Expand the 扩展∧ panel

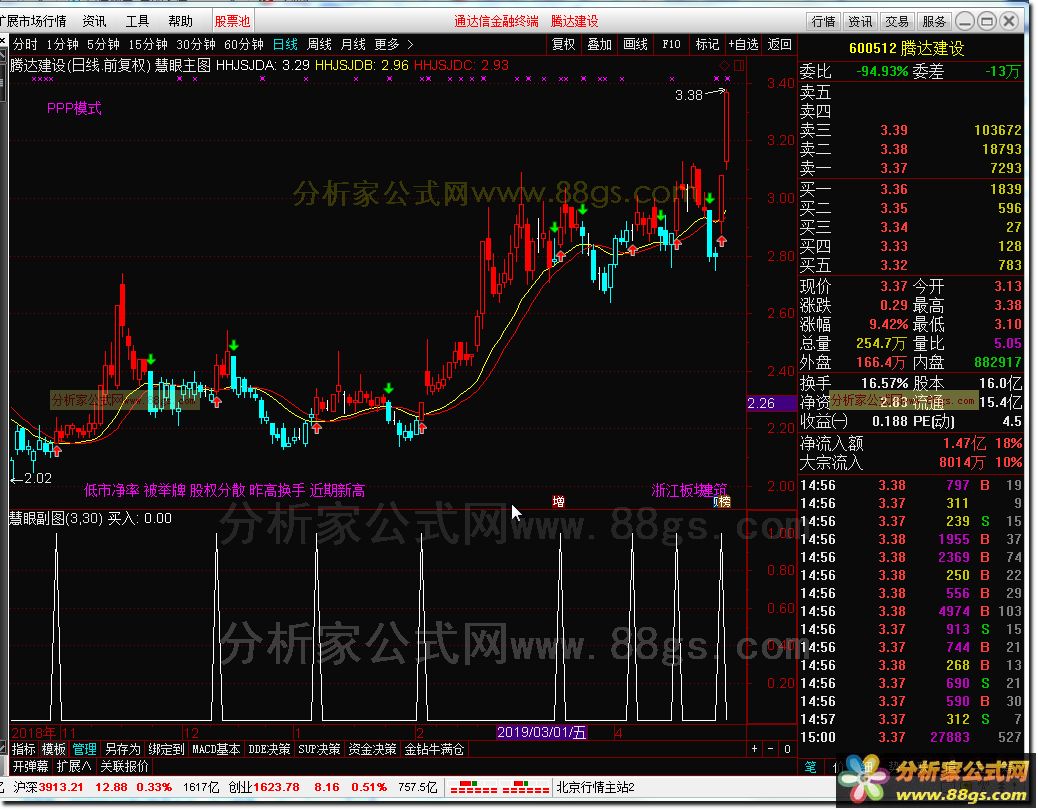pos(74,766)
